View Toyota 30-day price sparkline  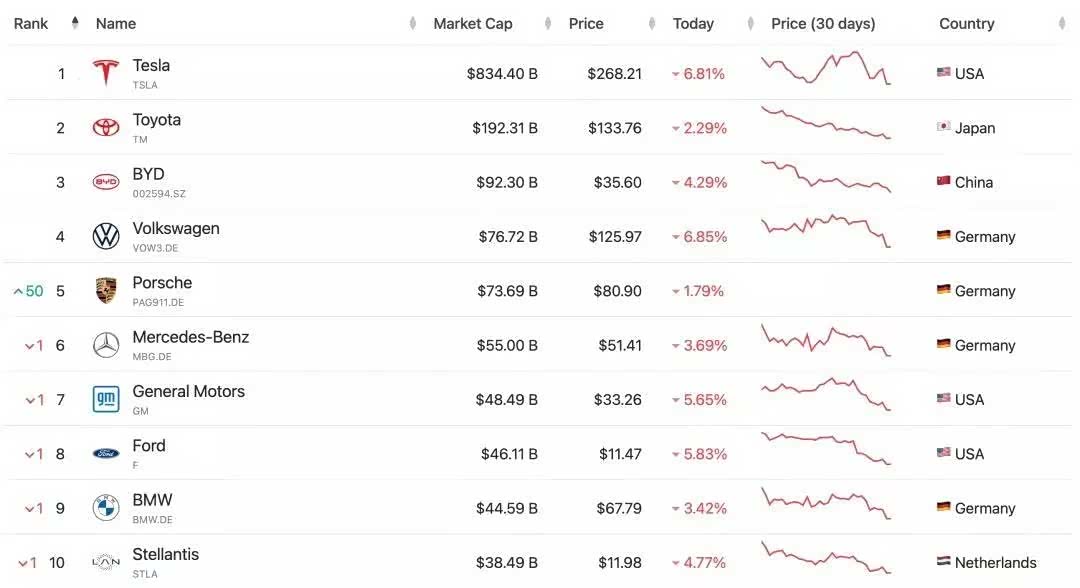click(x=825, y=123)
